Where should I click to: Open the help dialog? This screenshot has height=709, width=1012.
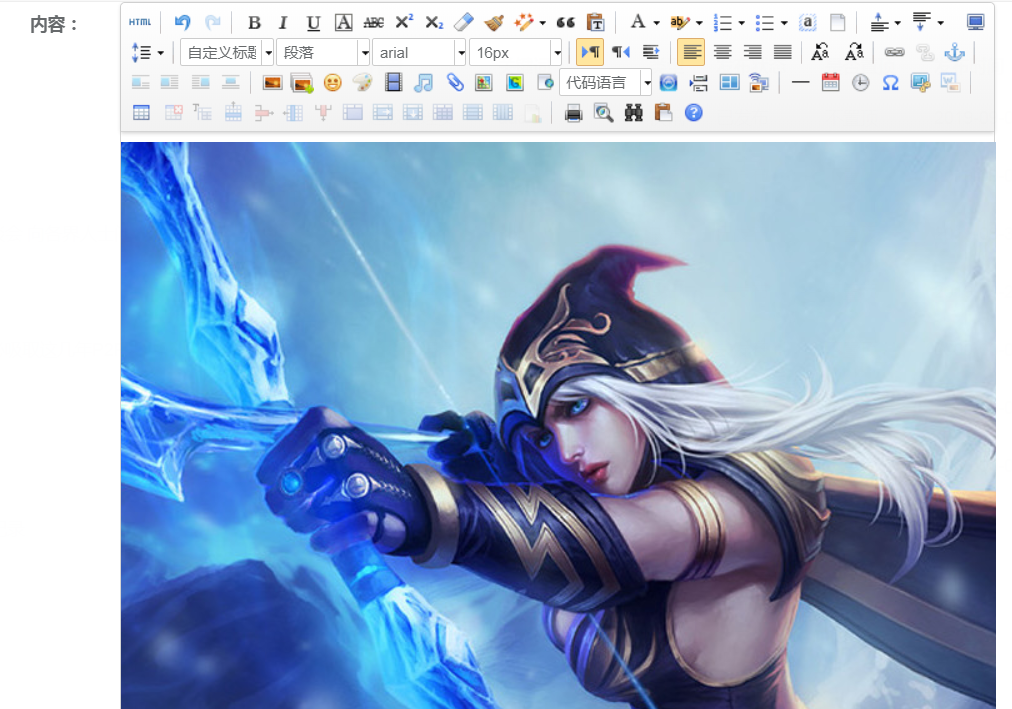pos(694,113)
